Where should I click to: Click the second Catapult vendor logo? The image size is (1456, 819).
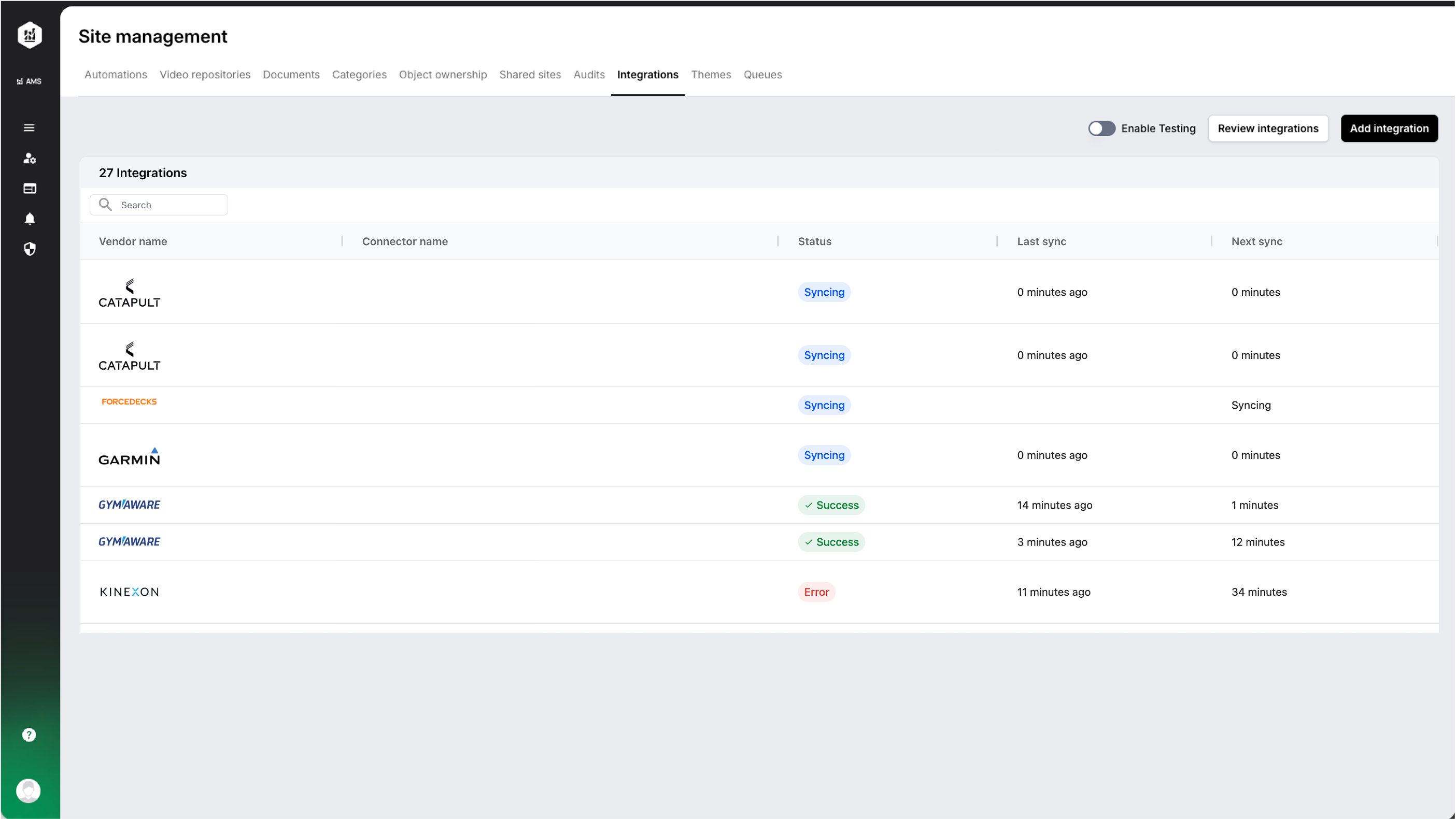(130, 356)
